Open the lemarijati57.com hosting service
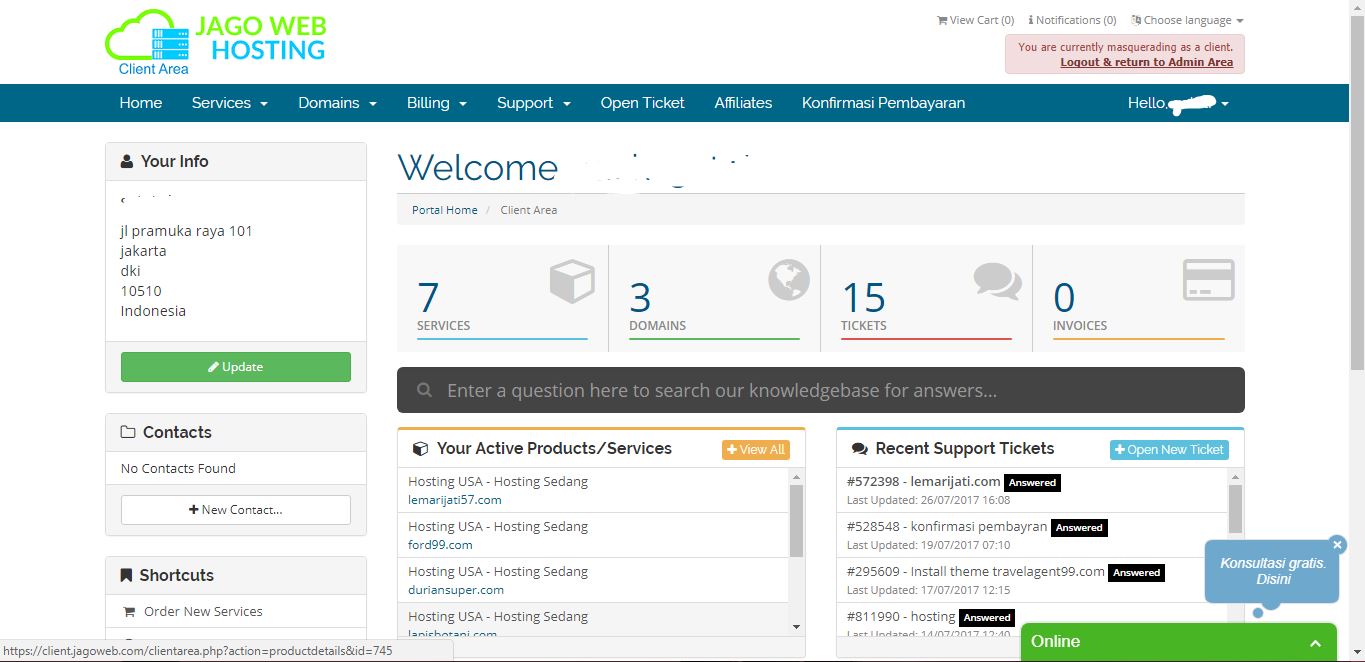Viewport: 1365px width, 662px height. [593, 490]
